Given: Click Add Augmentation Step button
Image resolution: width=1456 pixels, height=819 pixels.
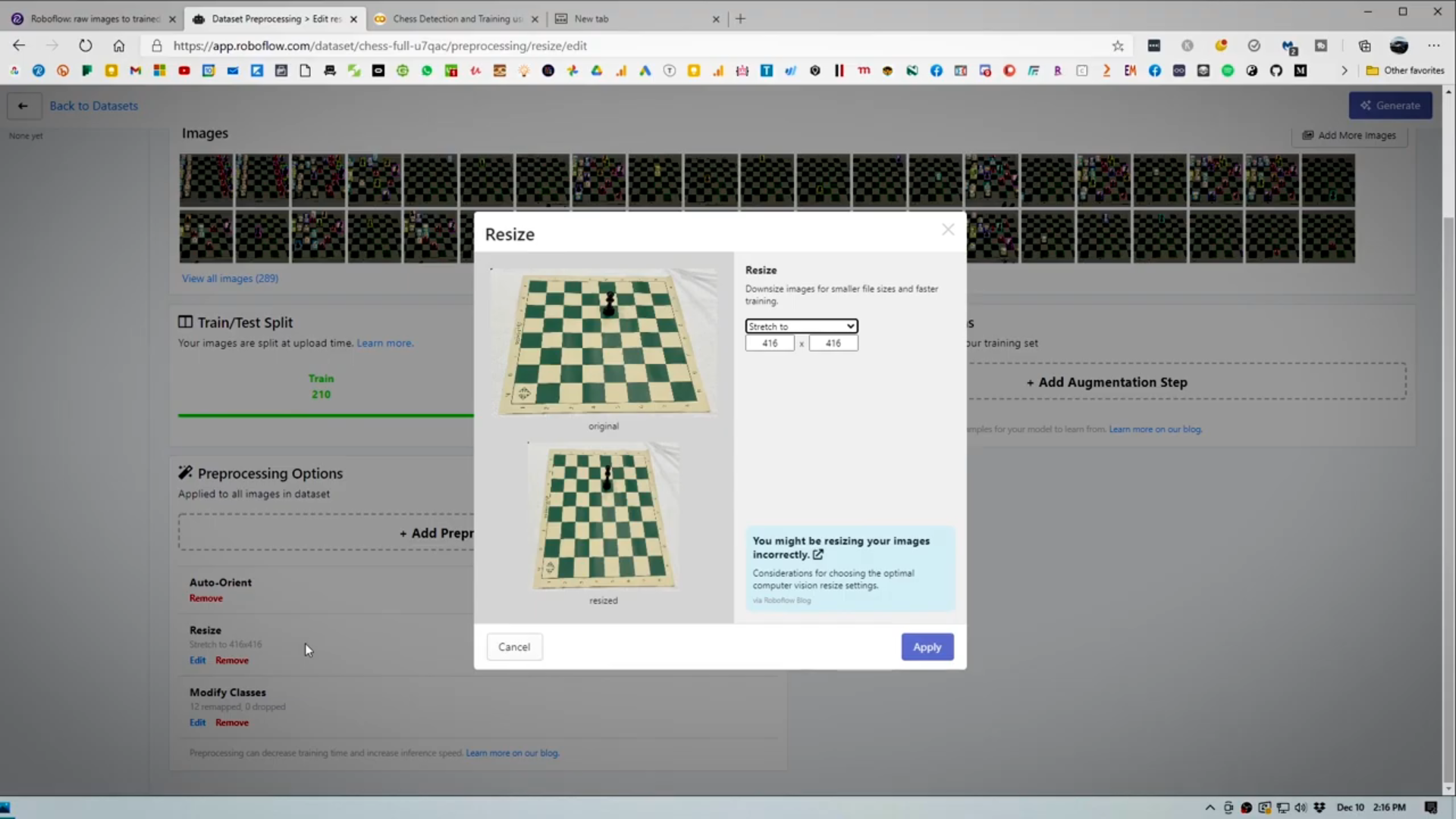Looking at the screenshot, I should (x=1187, y=382).
